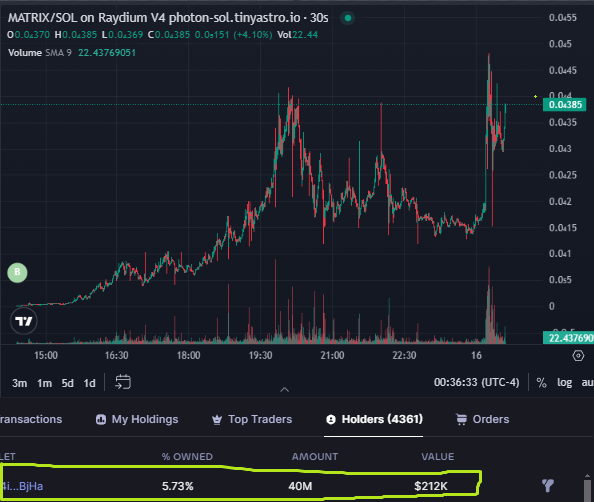Click Volume SMA 9 indicator label

point(40,53)
